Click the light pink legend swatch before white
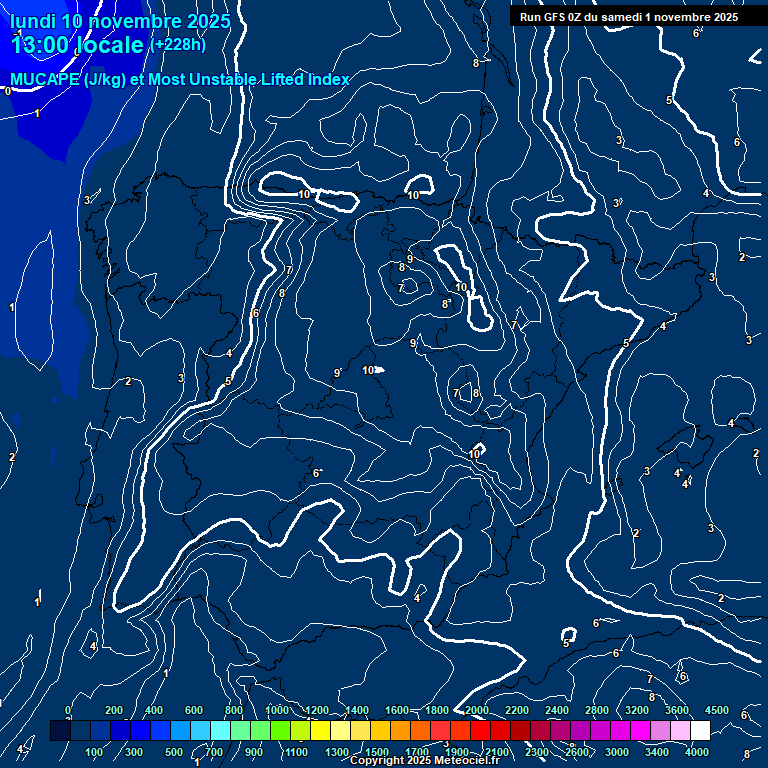768x768 pixels. pos(680,730)
